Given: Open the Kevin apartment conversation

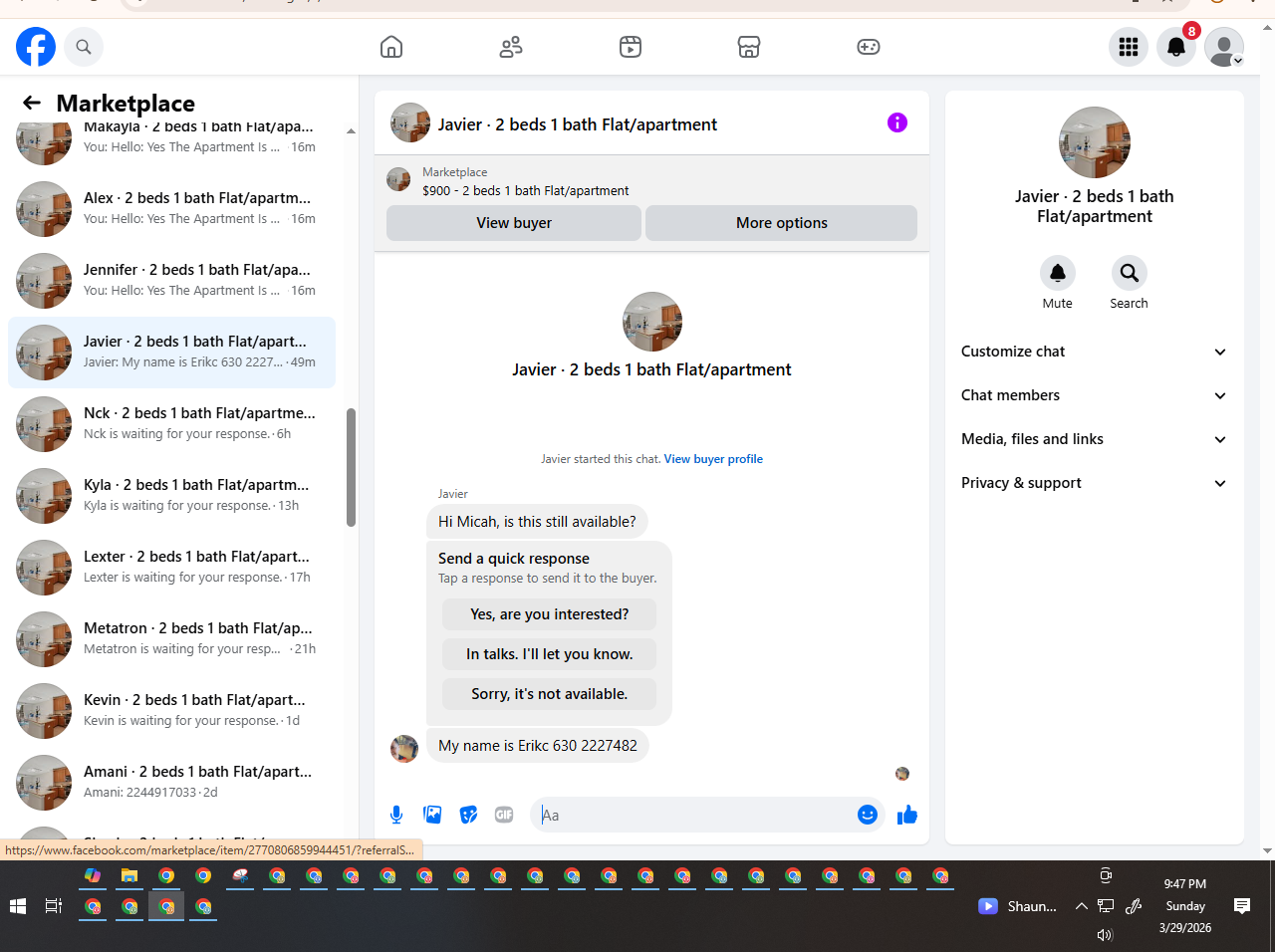Looking at the screenshot, I should [171, 711].
